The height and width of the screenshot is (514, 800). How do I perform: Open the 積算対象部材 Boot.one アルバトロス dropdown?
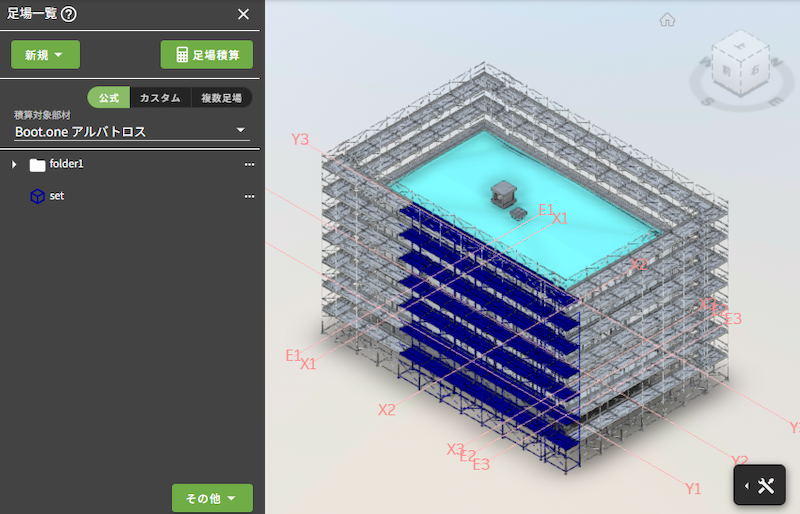pyautogui.click(x=130, y=131)
